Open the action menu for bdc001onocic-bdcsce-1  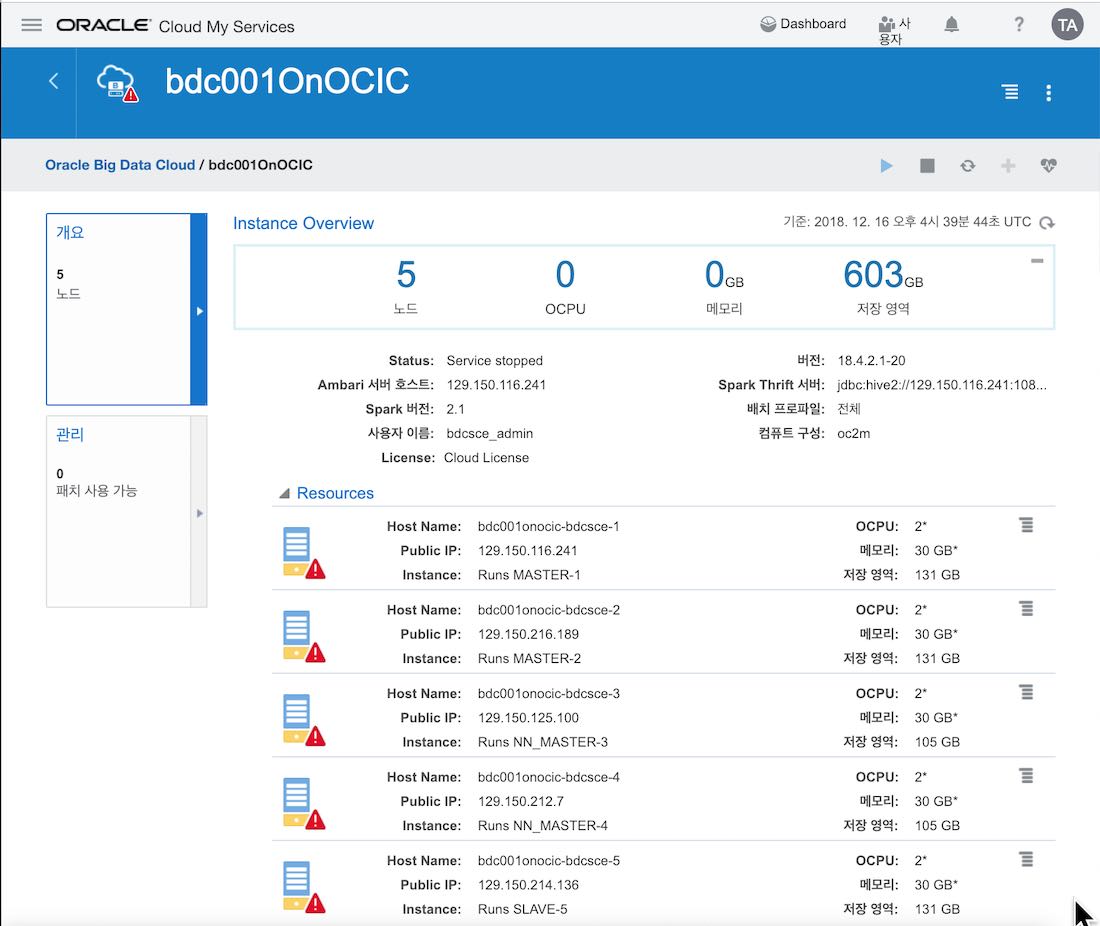[x=1025, y=525]
